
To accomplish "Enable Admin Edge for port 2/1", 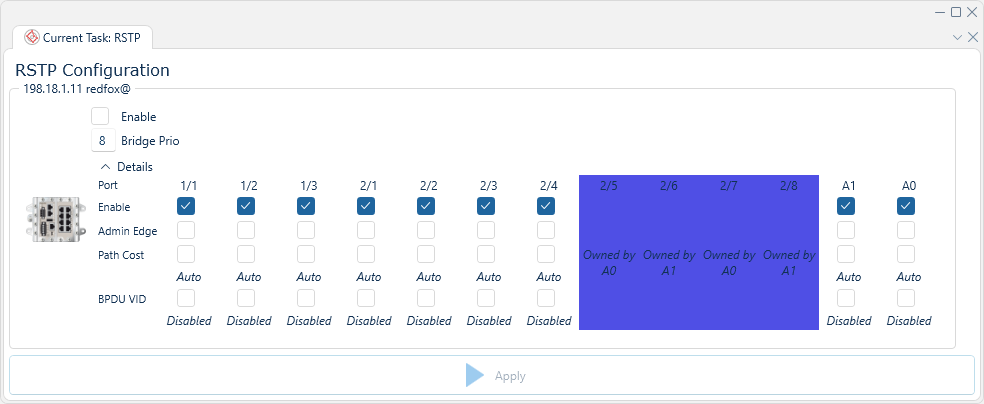I will [x=366, y=231].
